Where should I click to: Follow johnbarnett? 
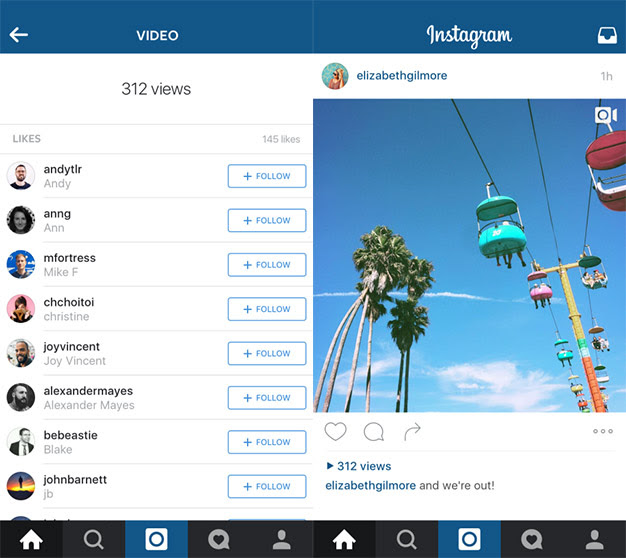point(267,486)
